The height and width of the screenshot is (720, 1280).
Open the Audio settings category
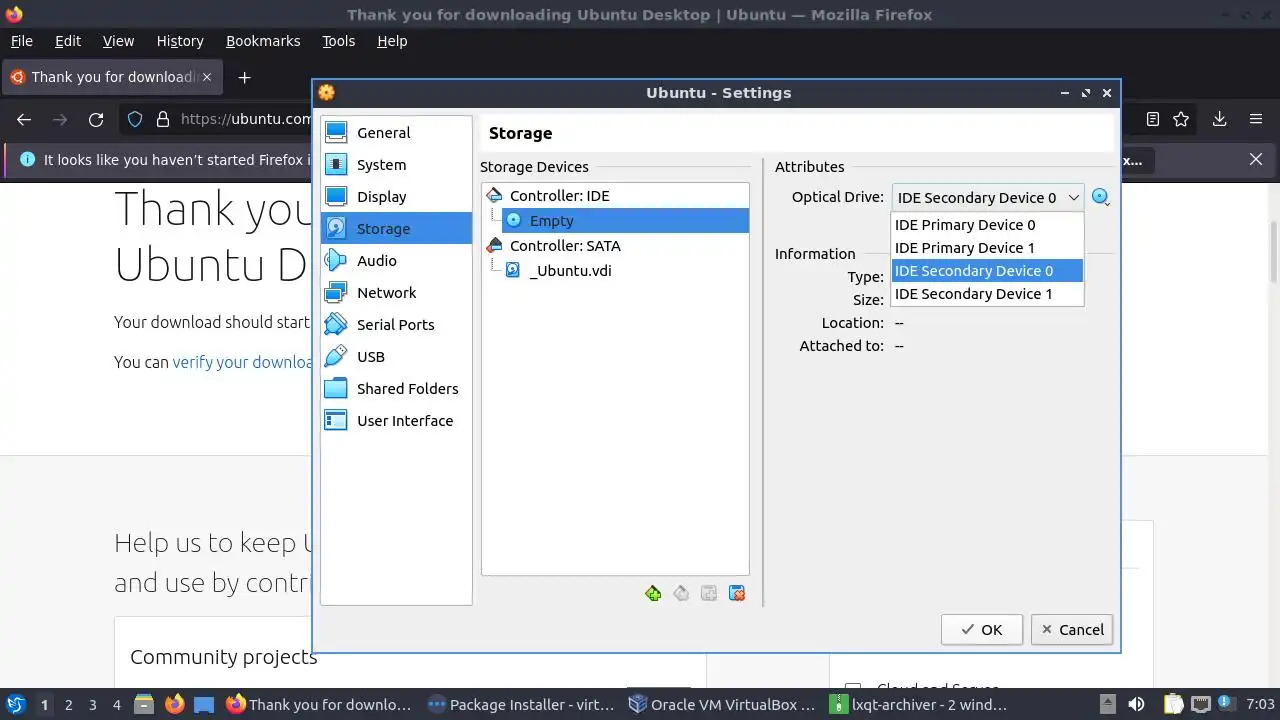click(x=396, y=261)
